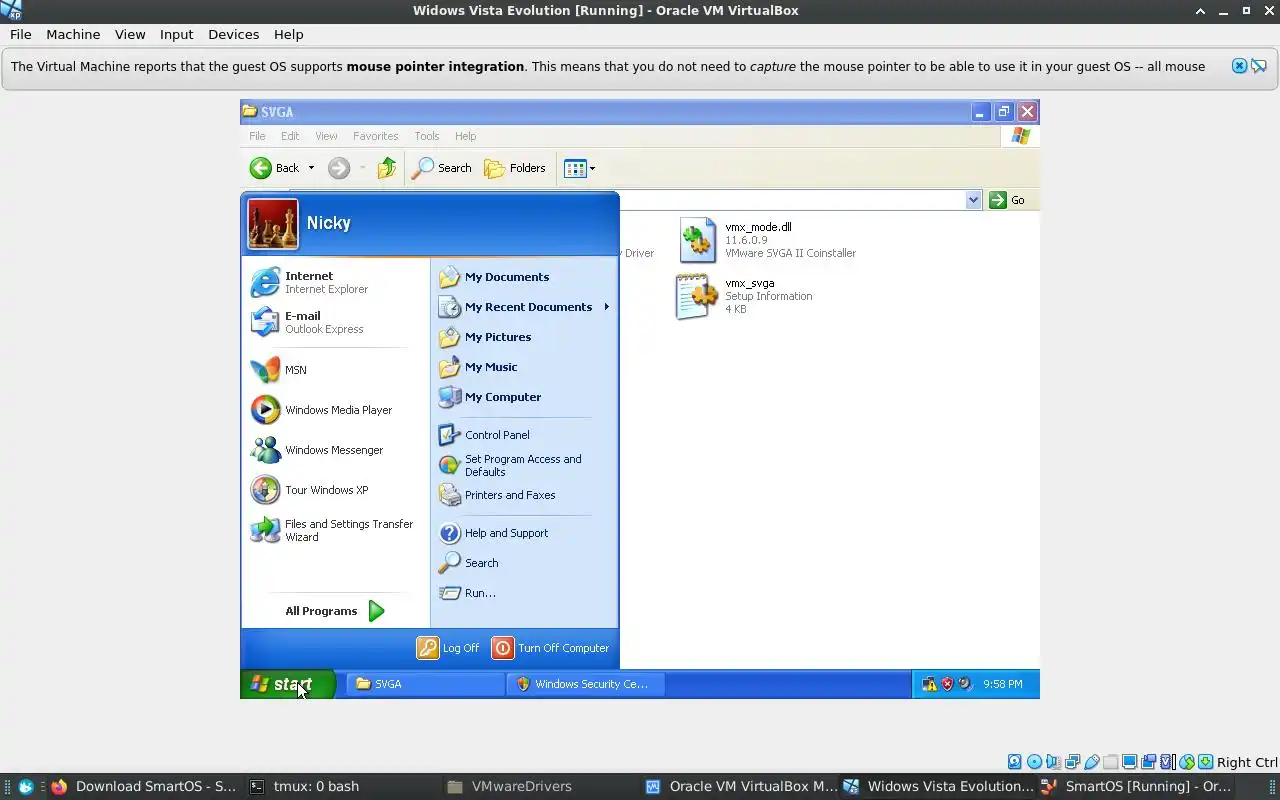Image resolution: width=1280 pixels, height=800 pixels.
Task: Click the 9:58 PM clock
Action: [1003, 684]
